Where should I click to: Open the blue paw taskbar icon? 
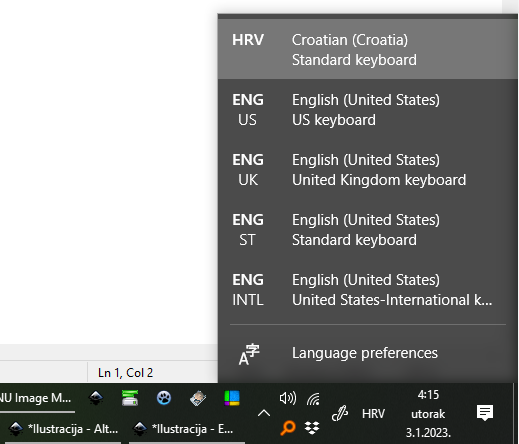pos(164,398)
